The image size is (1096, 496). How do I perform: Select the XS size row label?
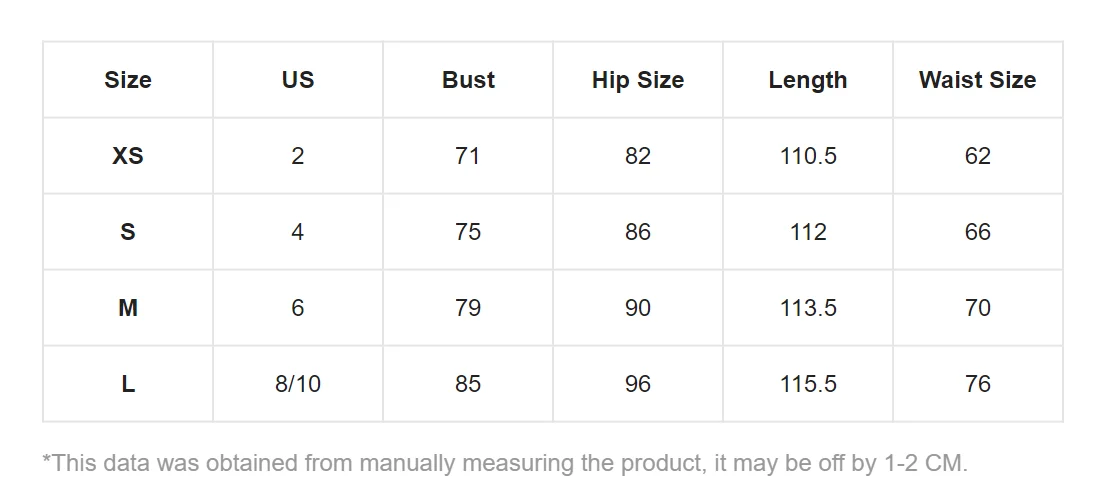pyautogui.click(x=128, y=156)
